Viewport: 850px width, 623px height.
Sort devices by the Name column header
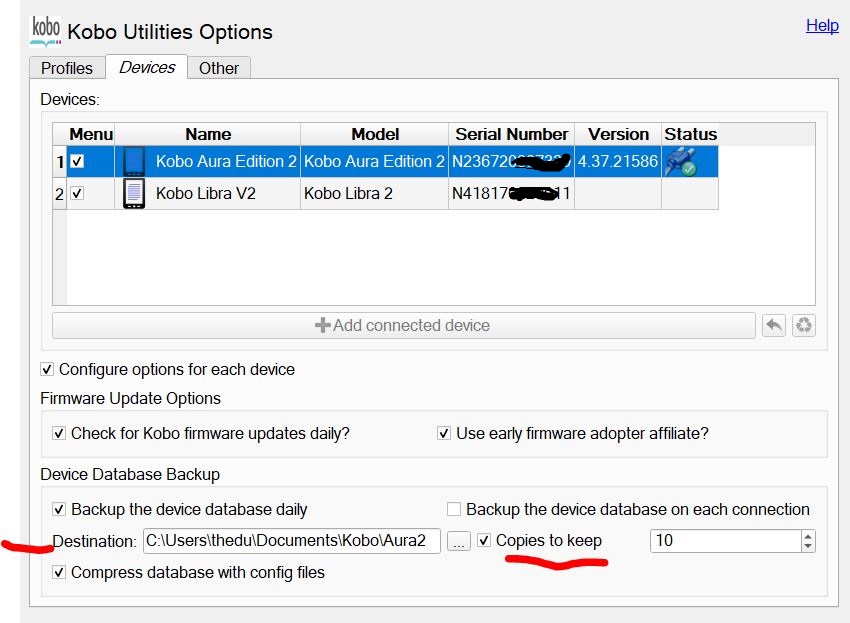(x=208, y=134)
